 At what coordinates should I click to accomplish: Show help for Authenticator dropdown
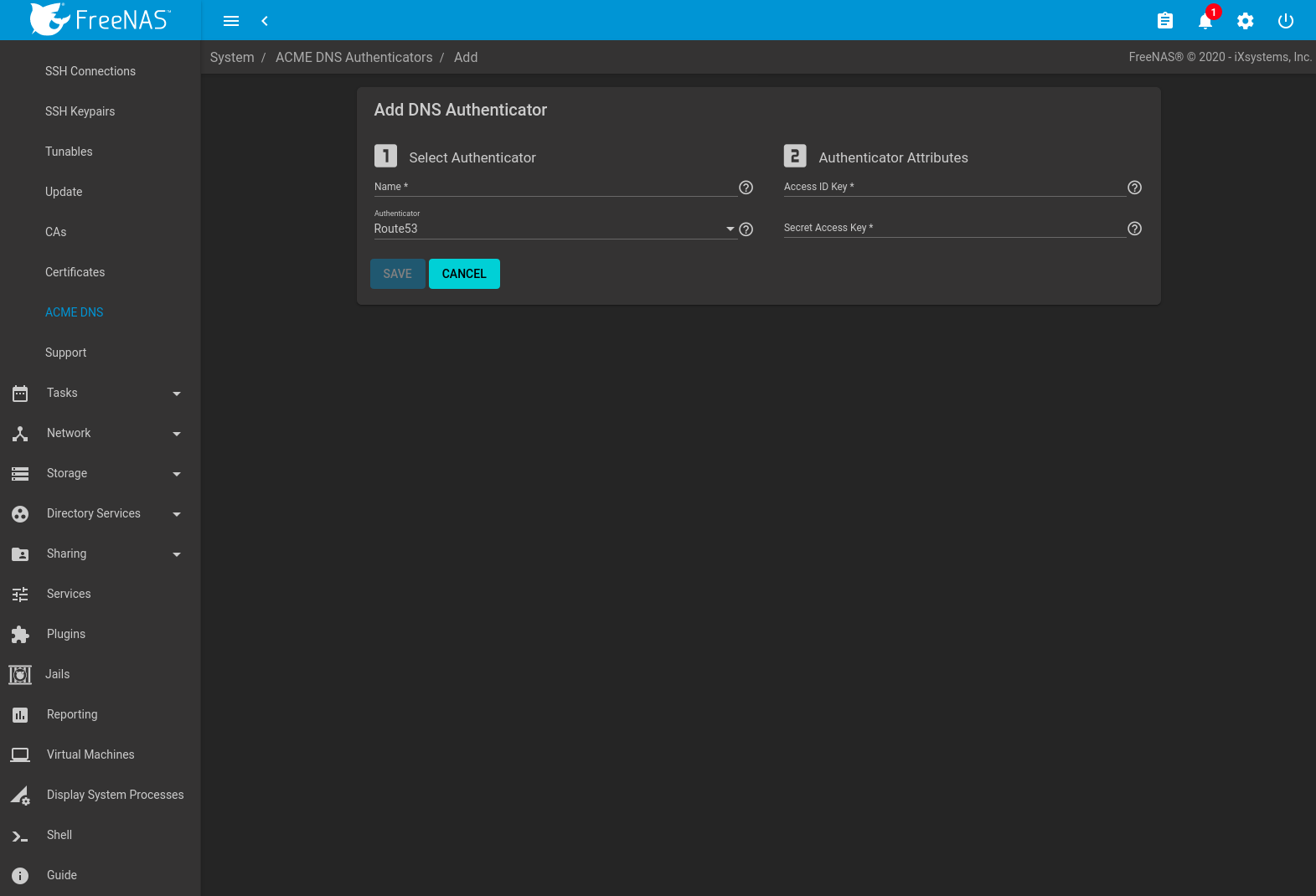click(x=746, y=229)
